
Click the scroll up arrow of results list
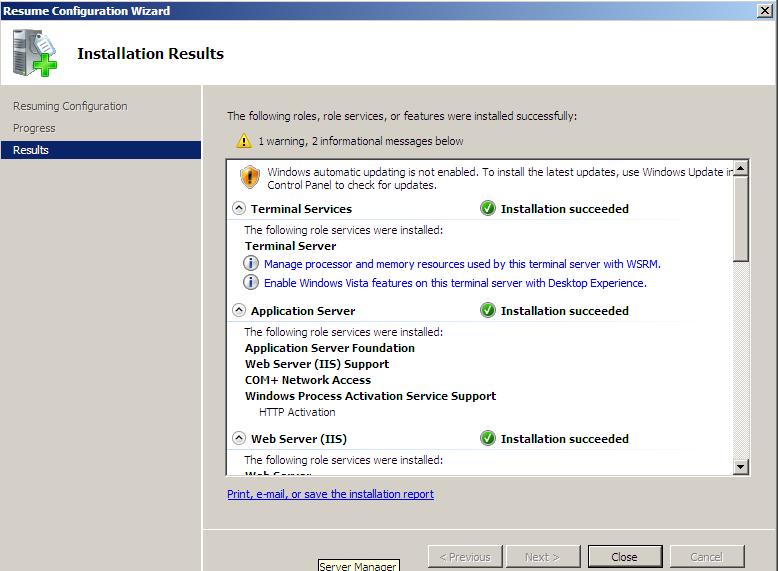(x=740, y=168)
